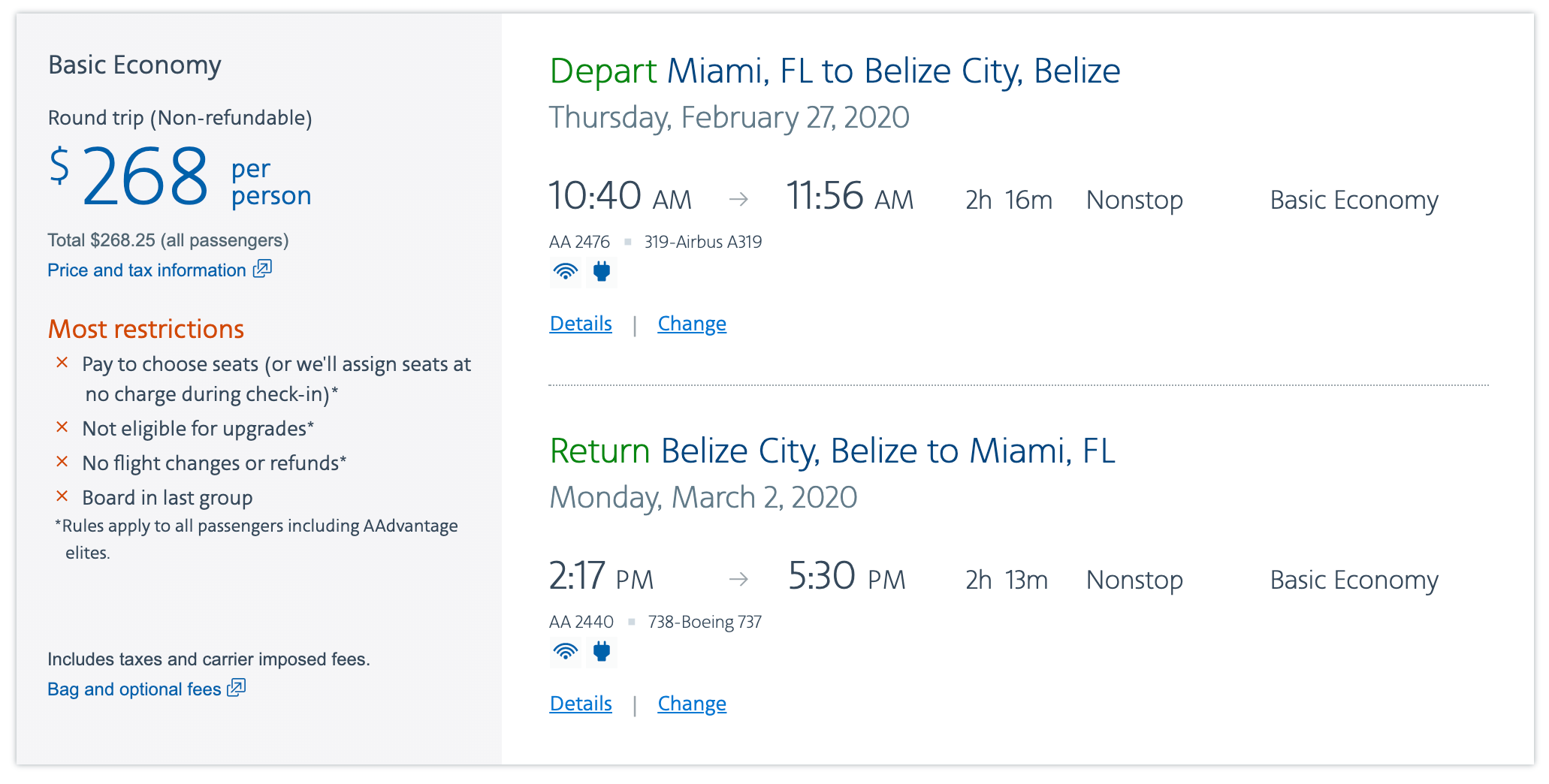Open the Price and tax information link

(x=146, y=270)
